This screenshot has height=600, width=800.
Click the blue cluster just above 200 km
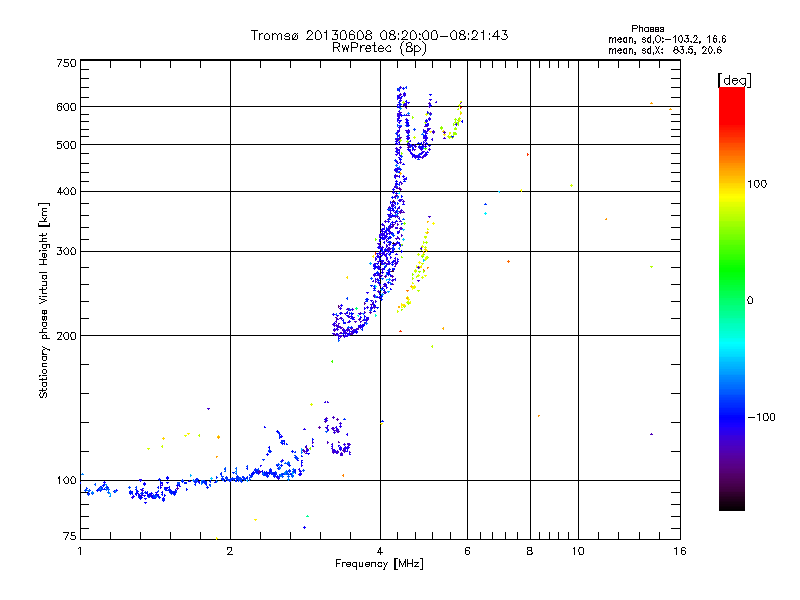point(349,321)
